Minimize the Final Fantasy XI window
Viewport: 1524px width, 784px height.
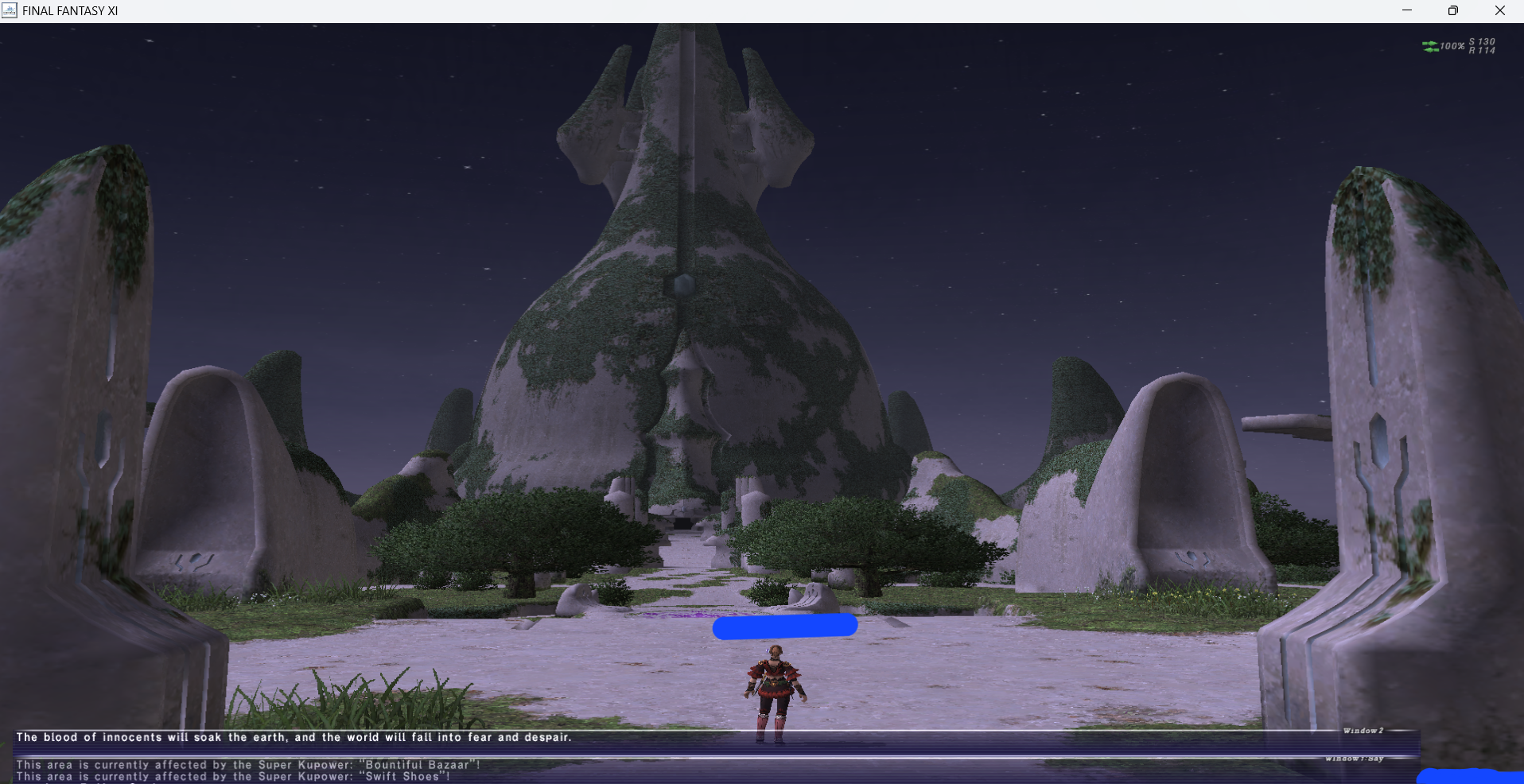coord(1407,10)
